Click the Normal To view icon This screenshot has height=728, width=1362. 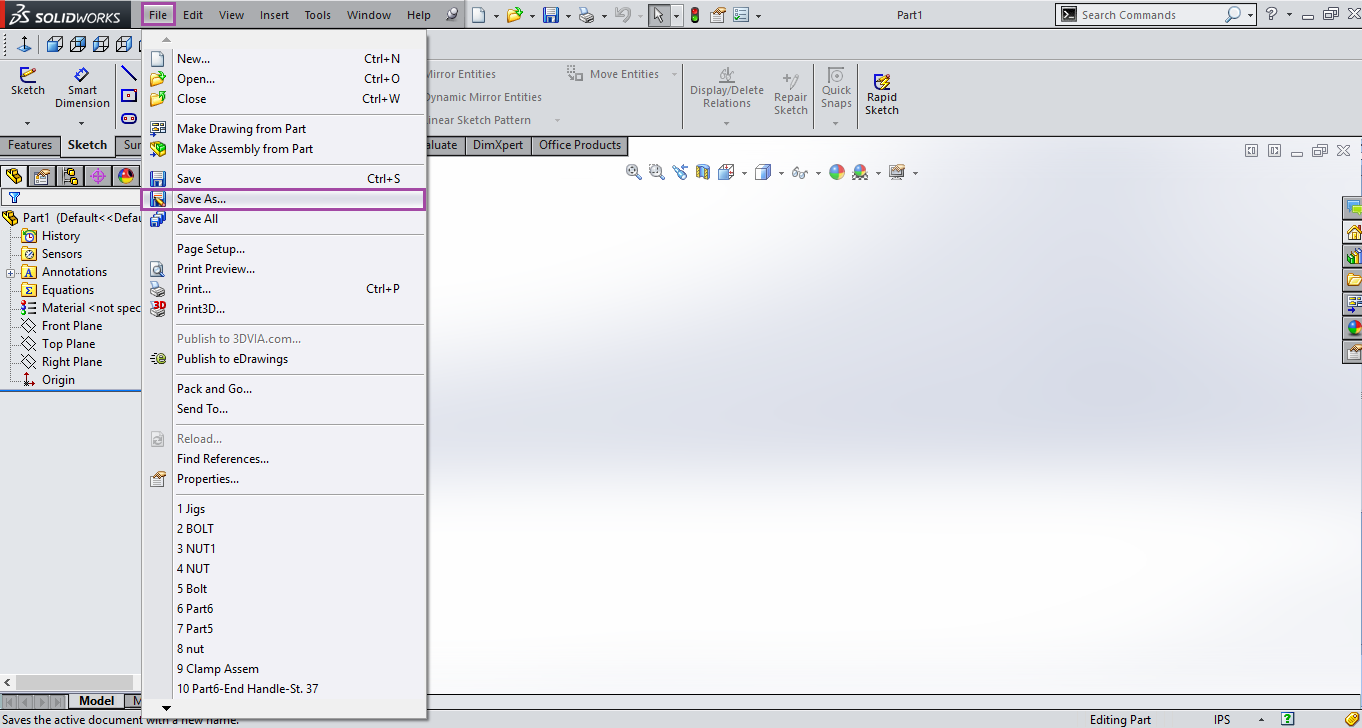(x=24, y=44)
